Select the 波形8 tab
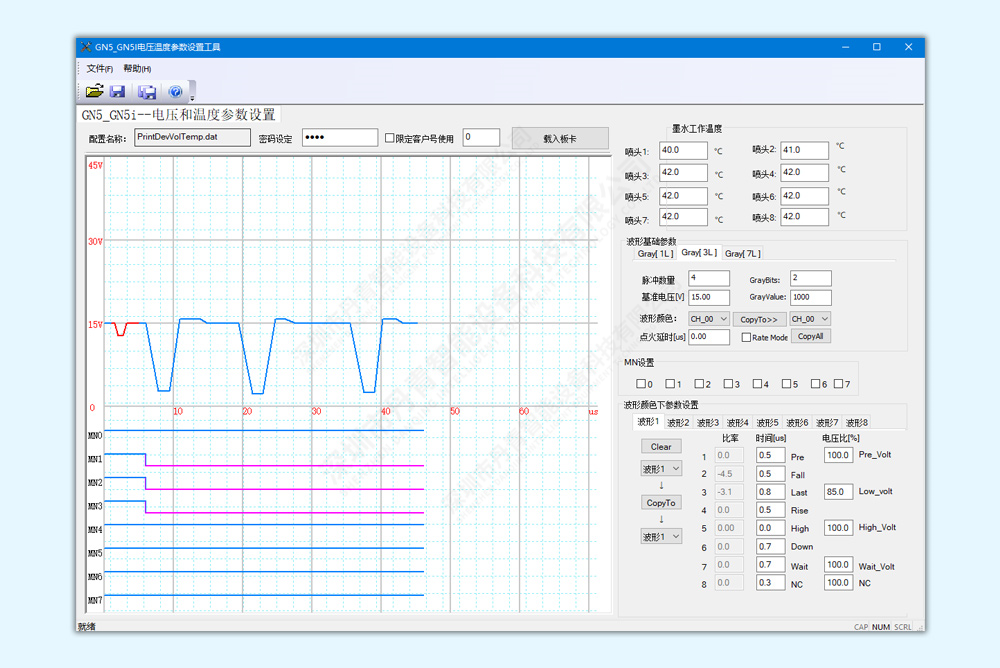The height and width of the screenshot is (668, 1000). (x=857, y=422)
